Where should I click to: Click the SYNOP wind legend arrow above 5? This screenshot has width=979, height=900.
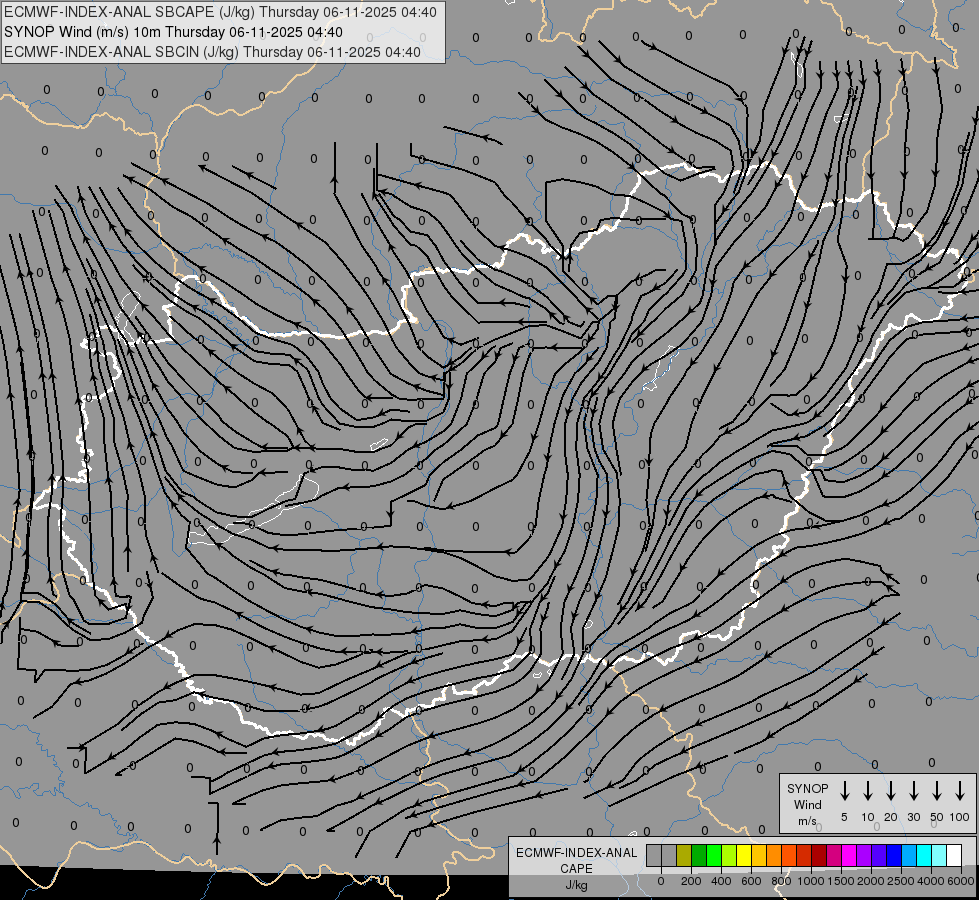(x=844, y=790)
